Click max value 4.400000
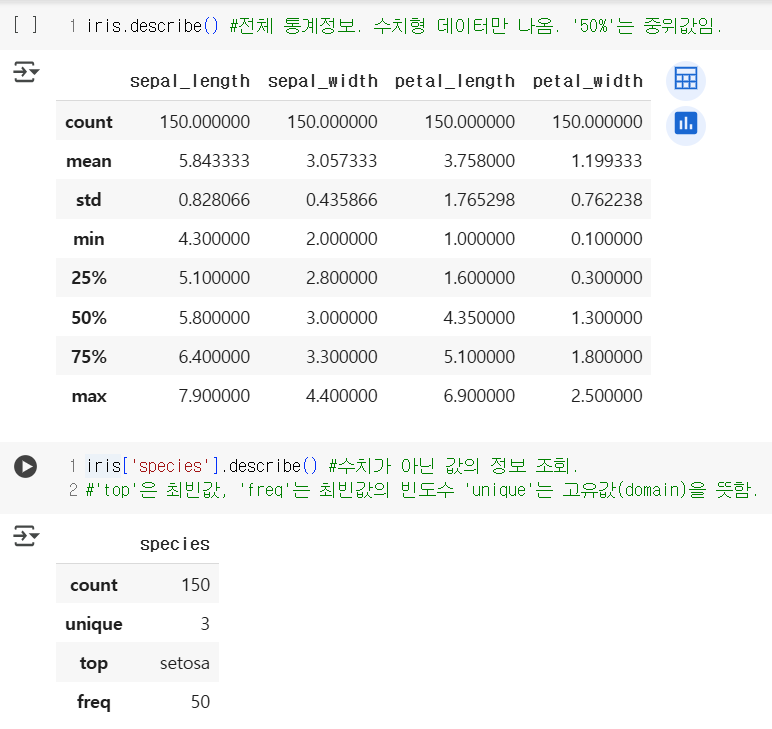Screen dimensions: 772x729 (x=342, y=396)
